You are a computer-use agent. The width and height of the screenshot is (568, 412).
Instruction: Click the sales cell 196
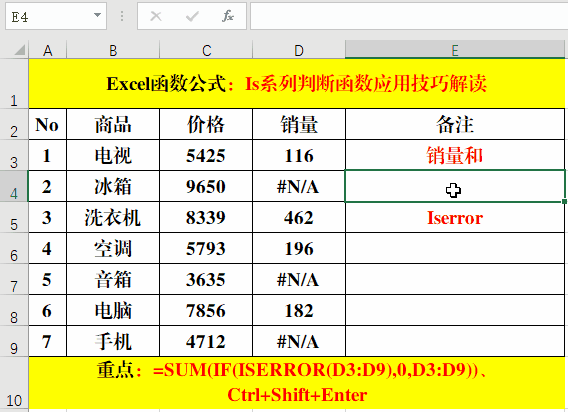299,248
